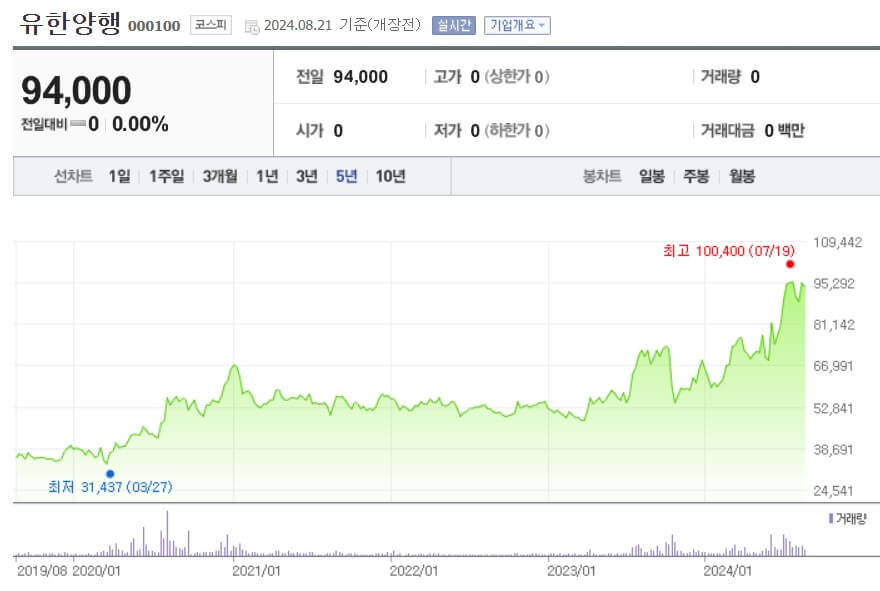The height and width of the screenshot is (591, 880).
Task: Click the 거래량 volume label in header
Action: tap(721, 77)
